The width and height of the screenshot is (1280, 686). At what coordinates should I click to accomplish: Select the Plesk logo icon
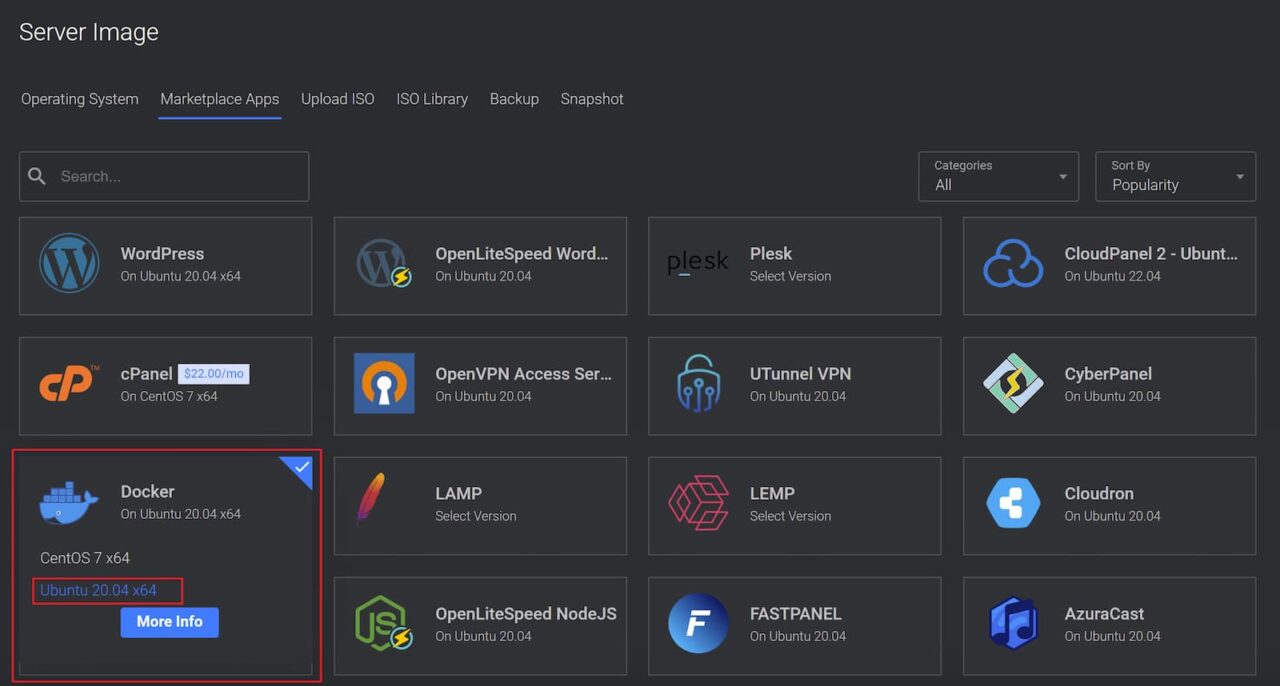698,264
